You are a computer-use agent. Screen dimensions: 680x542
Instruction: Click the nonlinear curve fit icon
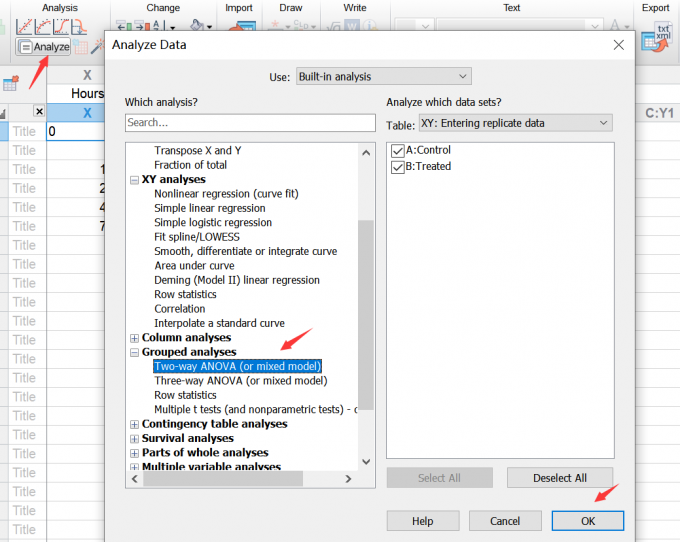pyautogui.click(x=42, y=27)
